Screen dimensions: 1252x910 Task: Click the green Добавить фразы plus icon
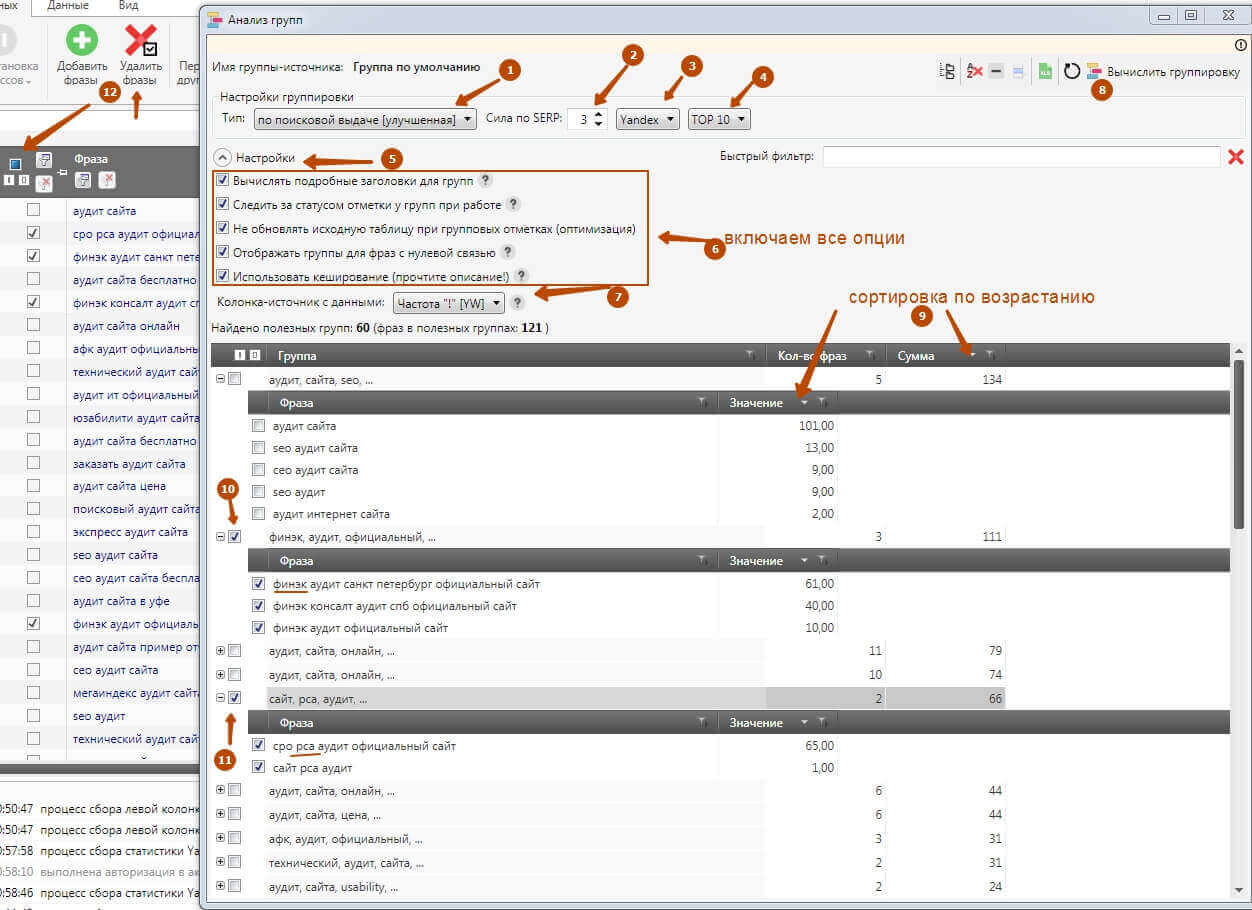82,40
